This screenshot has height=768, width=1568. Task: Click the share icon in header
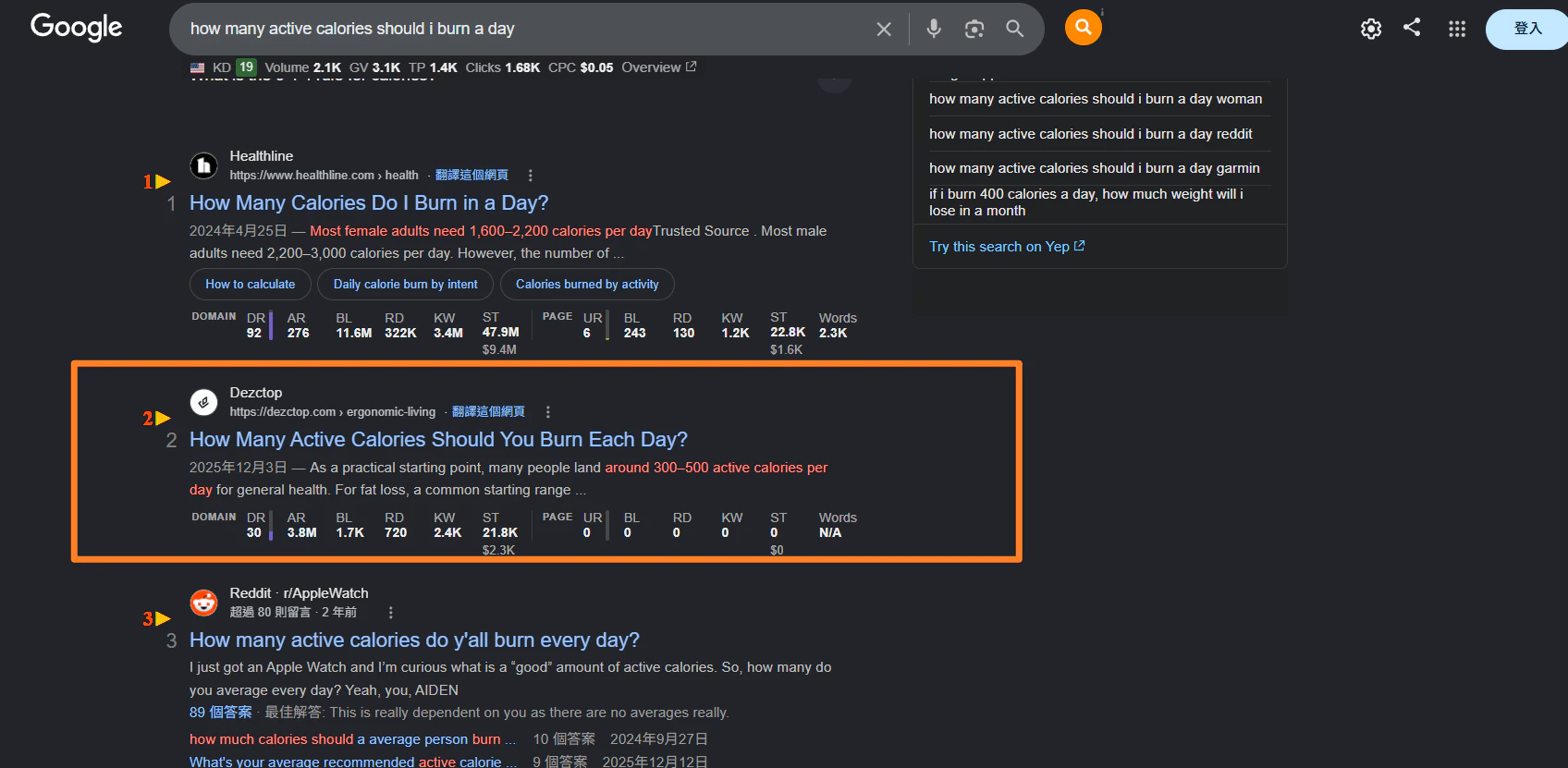1412,28
